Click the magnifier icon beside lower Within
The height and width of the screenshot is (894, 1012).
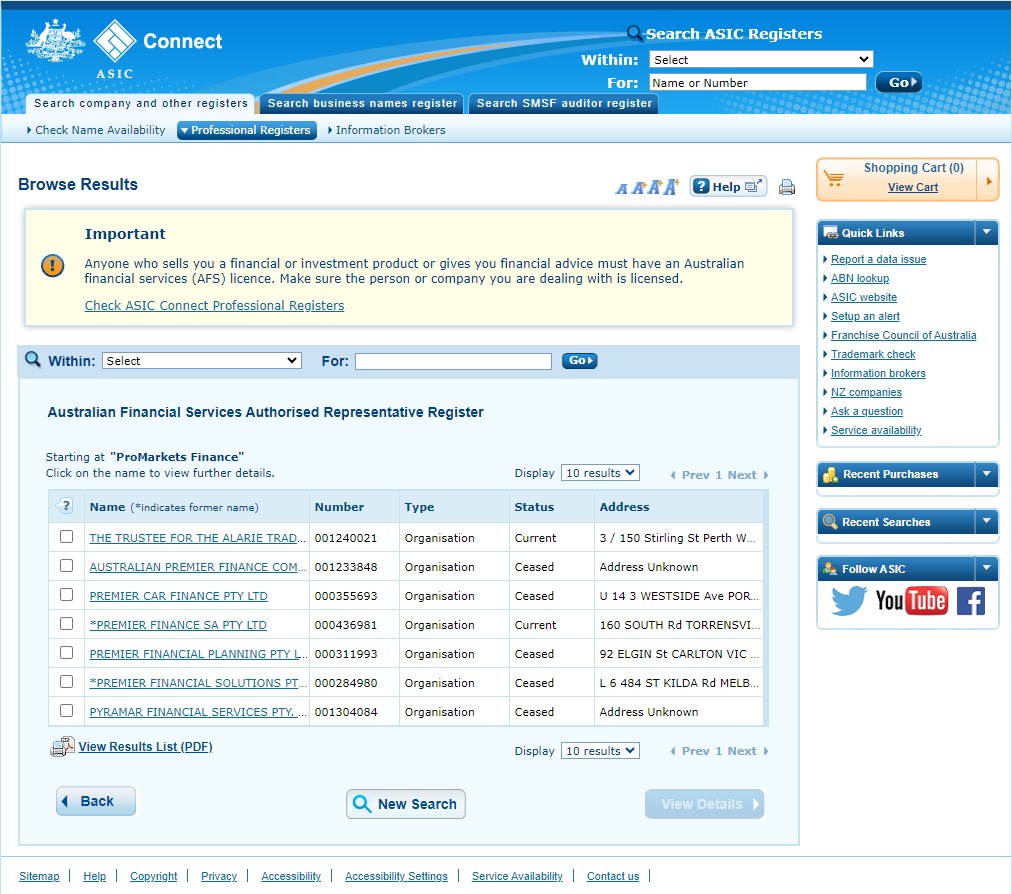pos(32,359)
